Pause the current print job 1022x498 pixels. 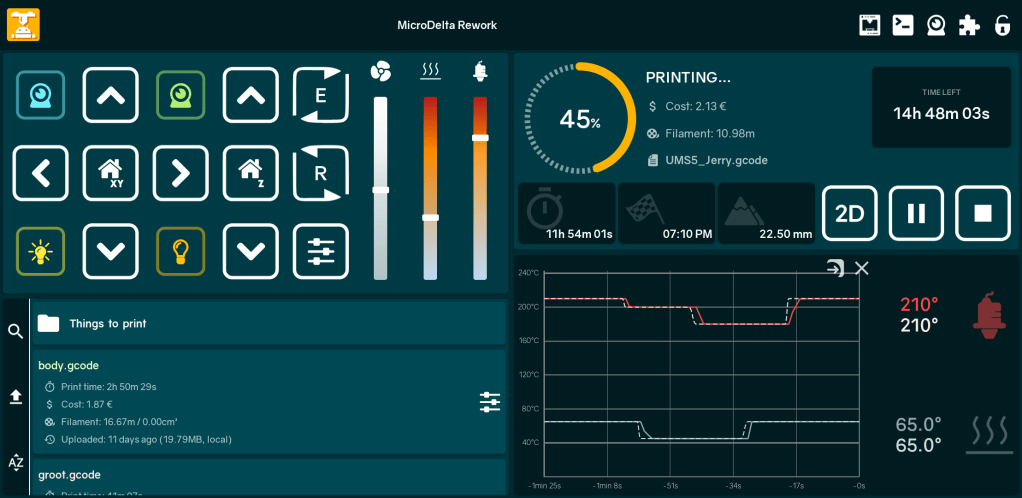(x=916, y=213)
